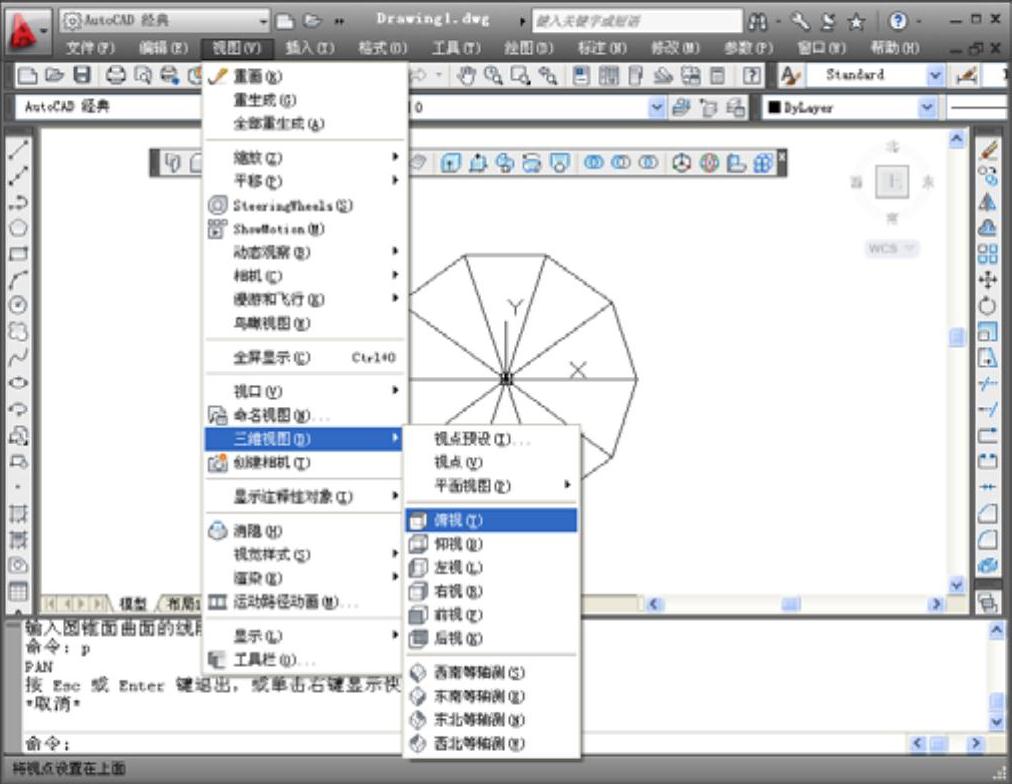Image resolution: width=1012 pixels, height=784 pixels.
Task: Open the 格式 menu in the menu bar
Action: pos(382,47)
